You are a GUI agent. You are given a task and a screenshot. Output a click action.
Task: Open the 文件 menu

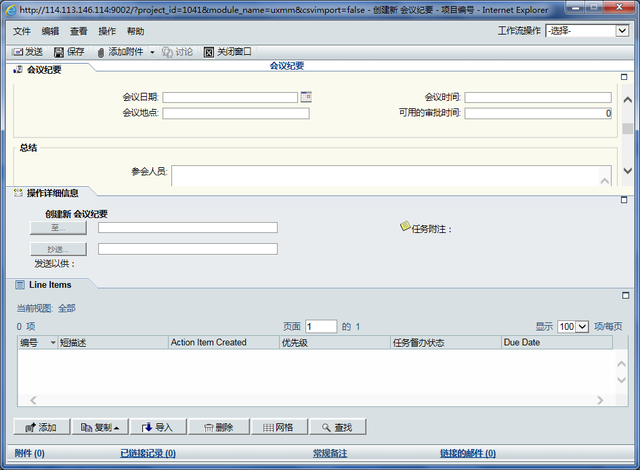coord(22,31)
